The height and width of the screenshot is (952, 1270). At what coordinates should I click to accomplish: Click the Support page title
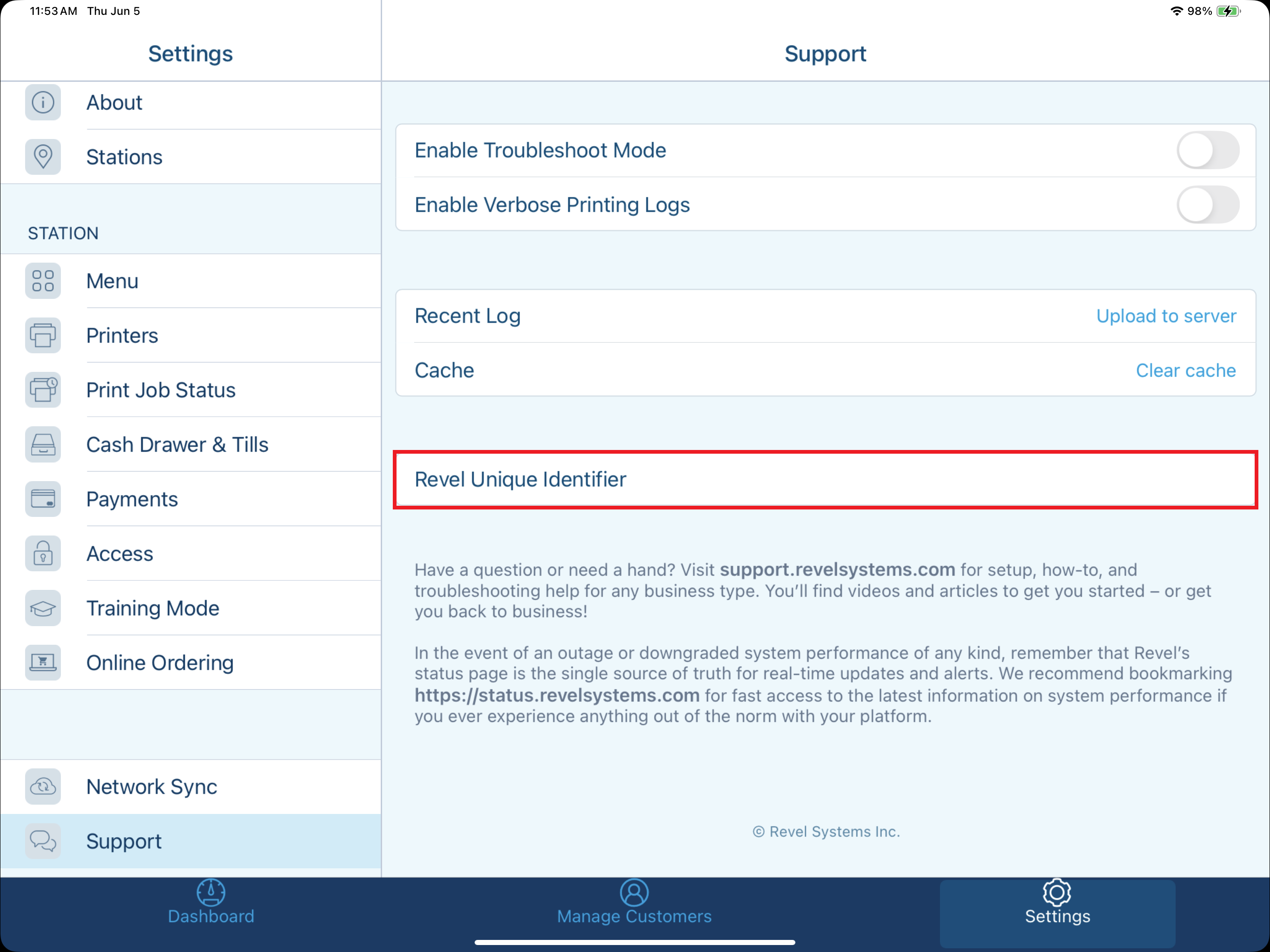[x=825, y=54]
